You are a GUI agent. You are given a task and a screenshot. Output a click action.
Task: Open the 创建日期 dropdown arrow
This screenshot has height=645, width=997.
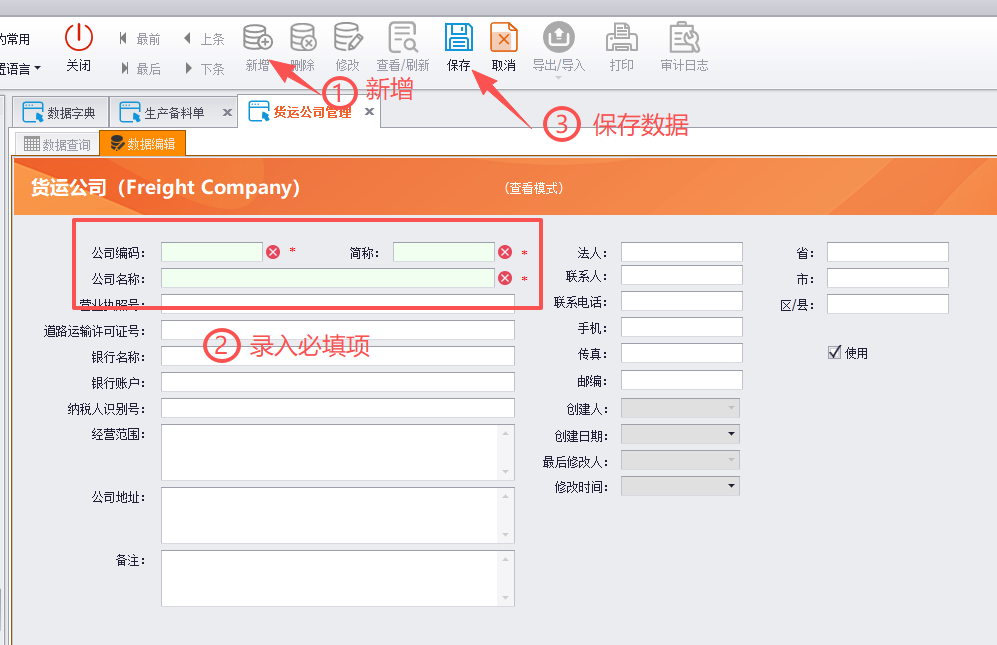[x=731, y=434]
